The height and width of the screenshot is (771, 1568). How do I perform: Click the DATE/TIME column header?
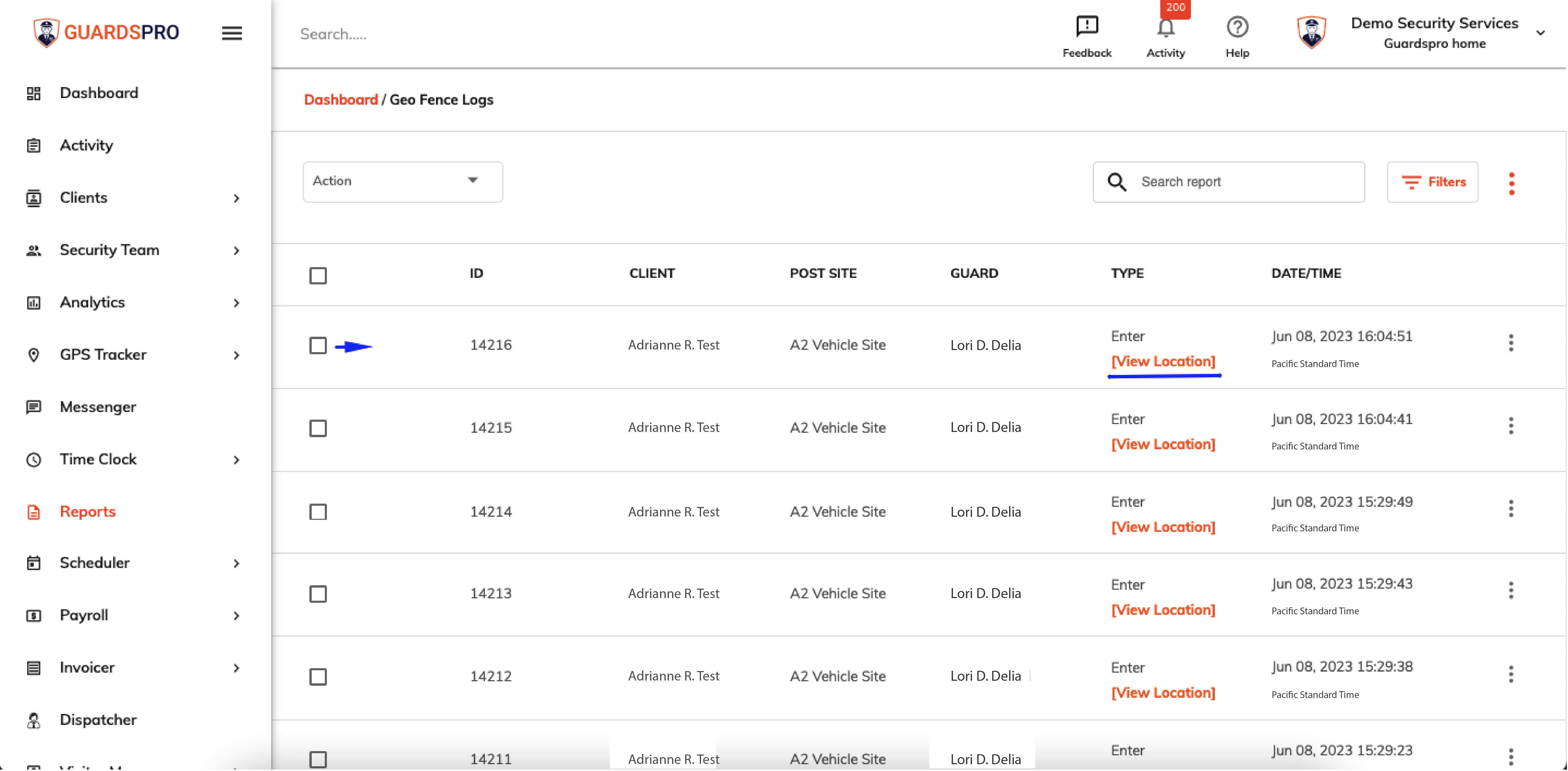[x=1306, y=273]
